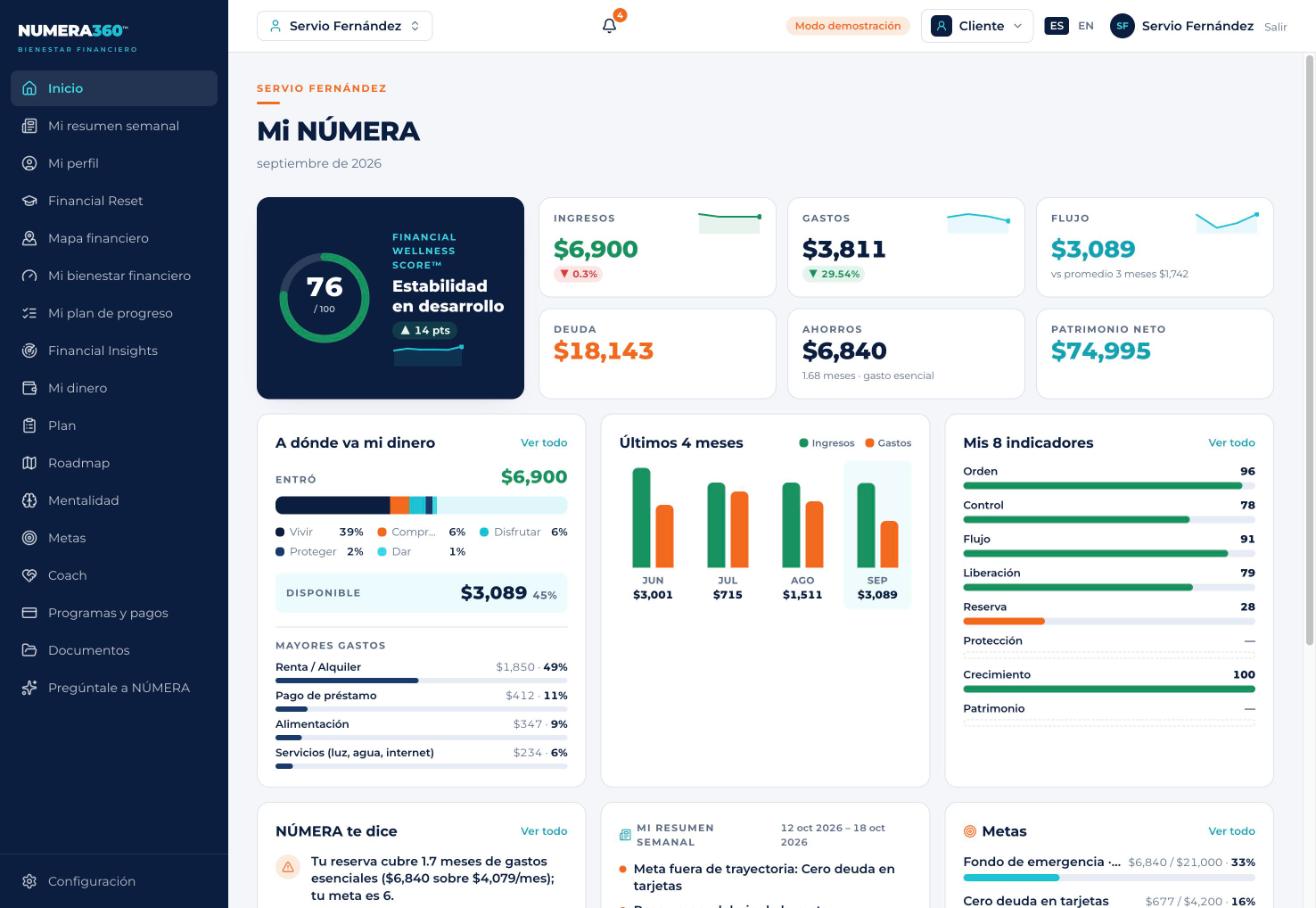The image size is (1316, 908).
Task: Select Roadmap in the sidebar
Action: (x=114, y=463)
